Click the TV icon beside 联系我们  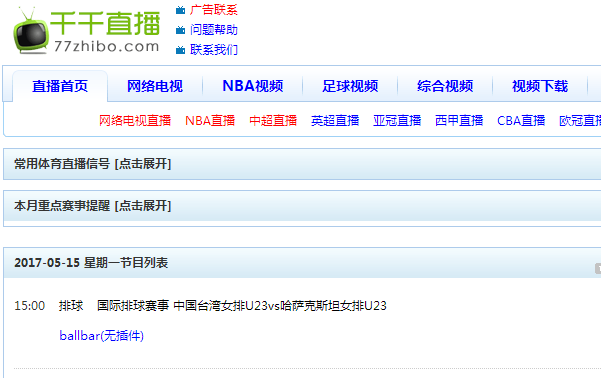point(180,50)
